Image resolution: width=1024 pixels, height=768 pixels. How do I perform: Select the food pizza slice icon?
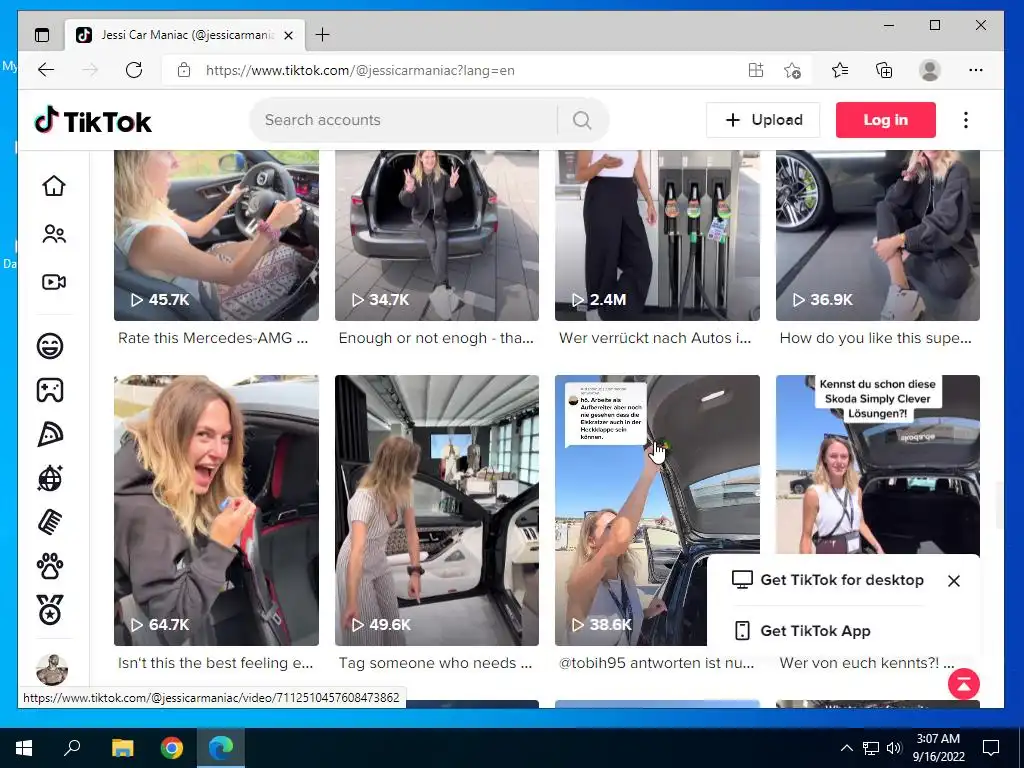click(50, 434)
